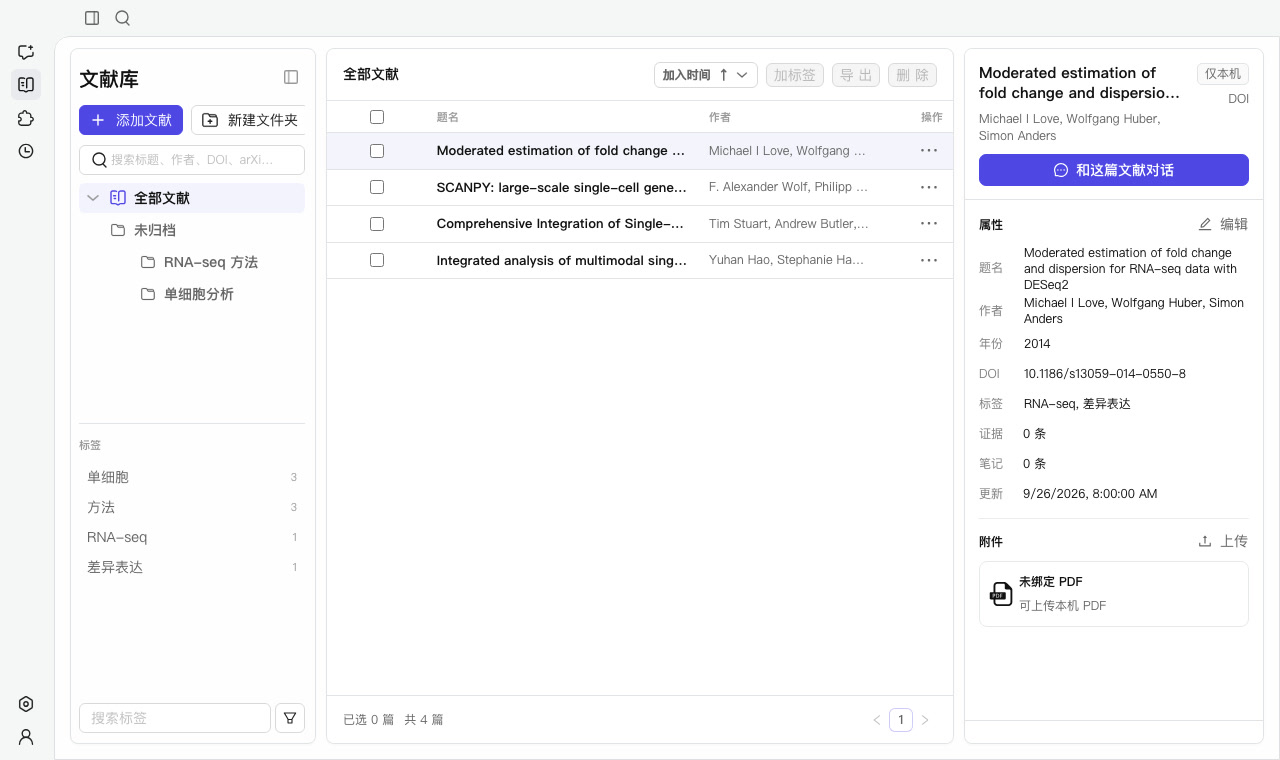Screen dimensions: 1280x760
Task: Check the box for Moderated estimation paper
Action: pyautogui.click(x=377, y=151)
